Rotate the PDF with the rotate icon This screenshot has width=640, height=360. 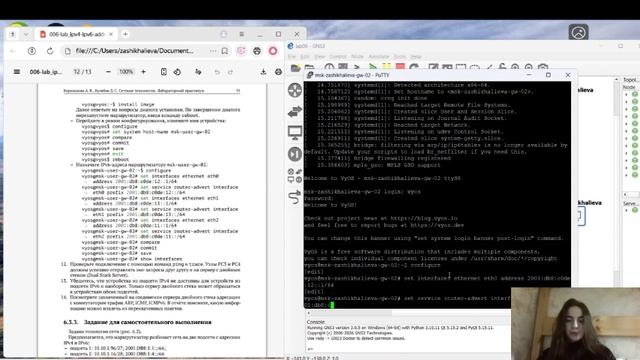(x=177, y=72)
